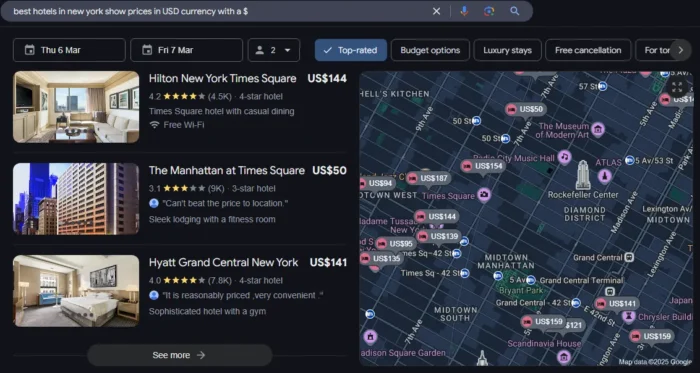Open Hyatt Grand Central New York listing

point(223,262)
